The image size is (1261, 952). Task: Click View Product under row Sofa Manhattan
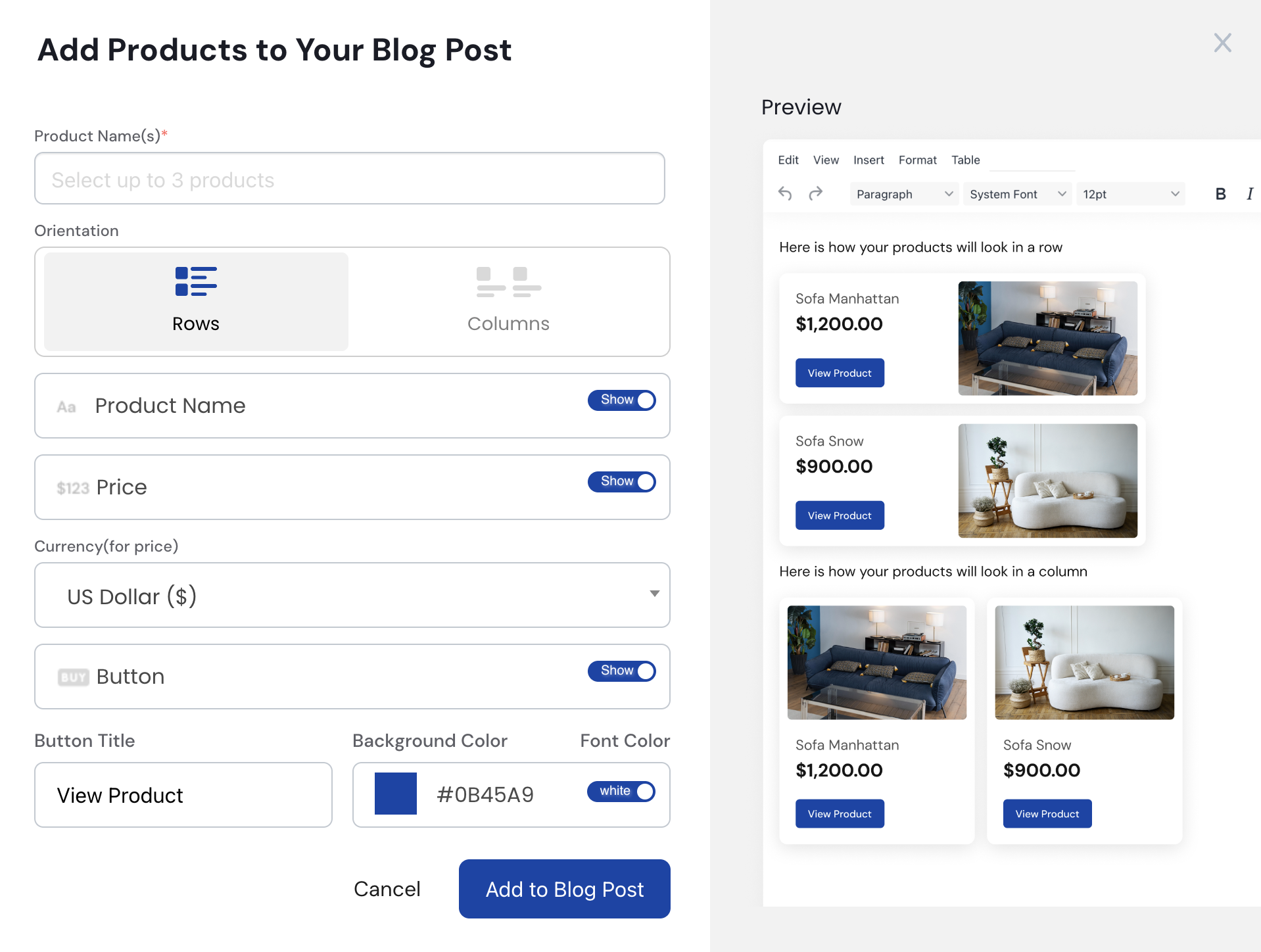tap(840, 373)
